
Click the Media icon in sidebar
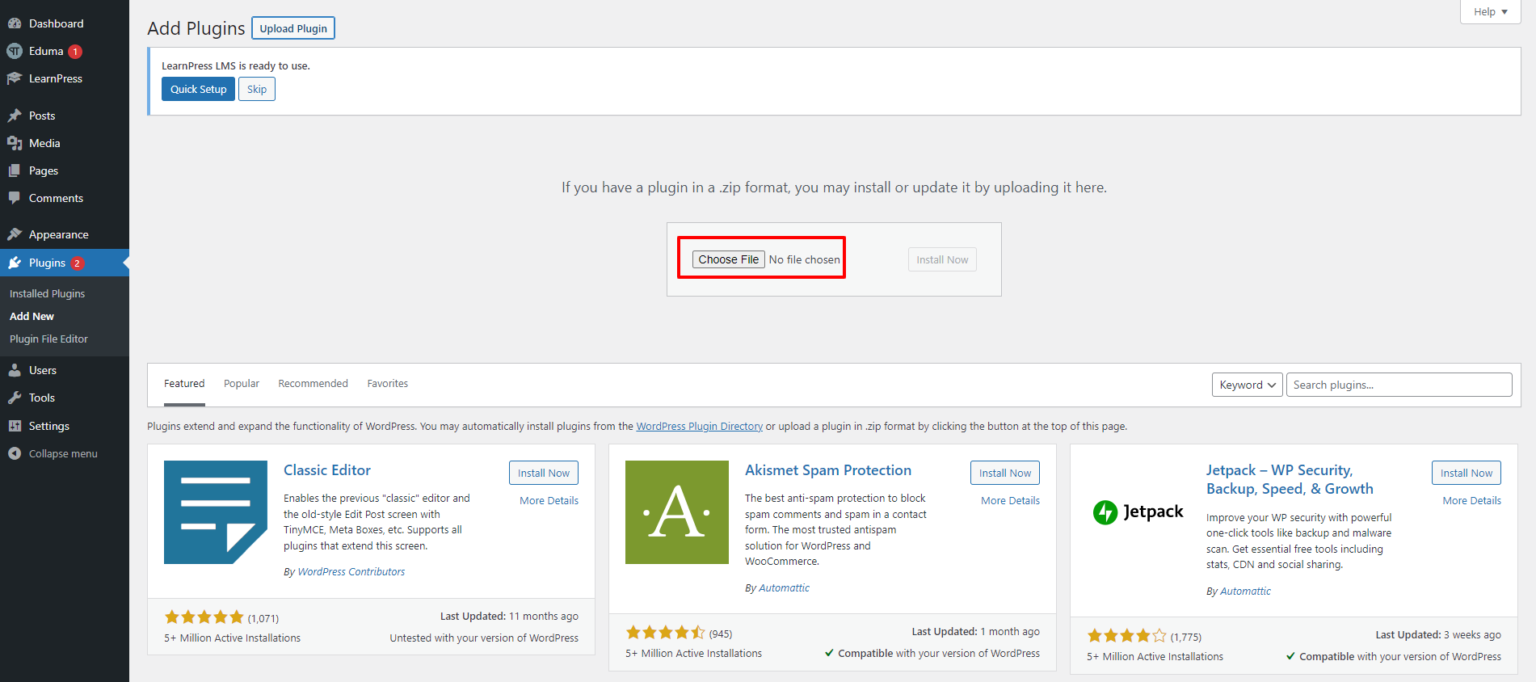click(x=14, y=143)
